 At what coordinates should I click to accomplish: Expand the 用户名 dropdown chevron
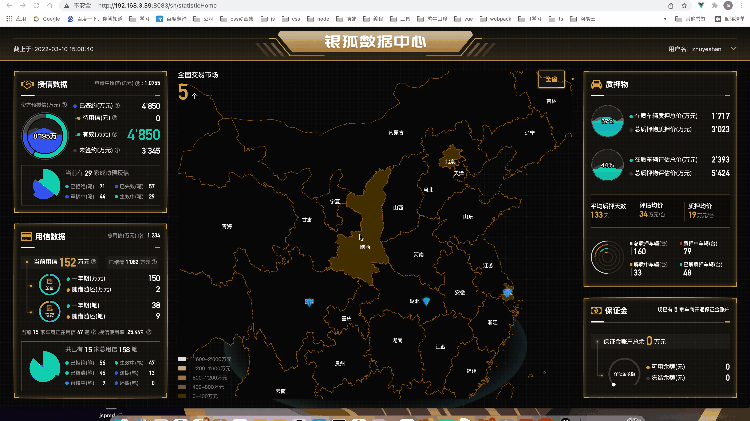coord(733,49)
